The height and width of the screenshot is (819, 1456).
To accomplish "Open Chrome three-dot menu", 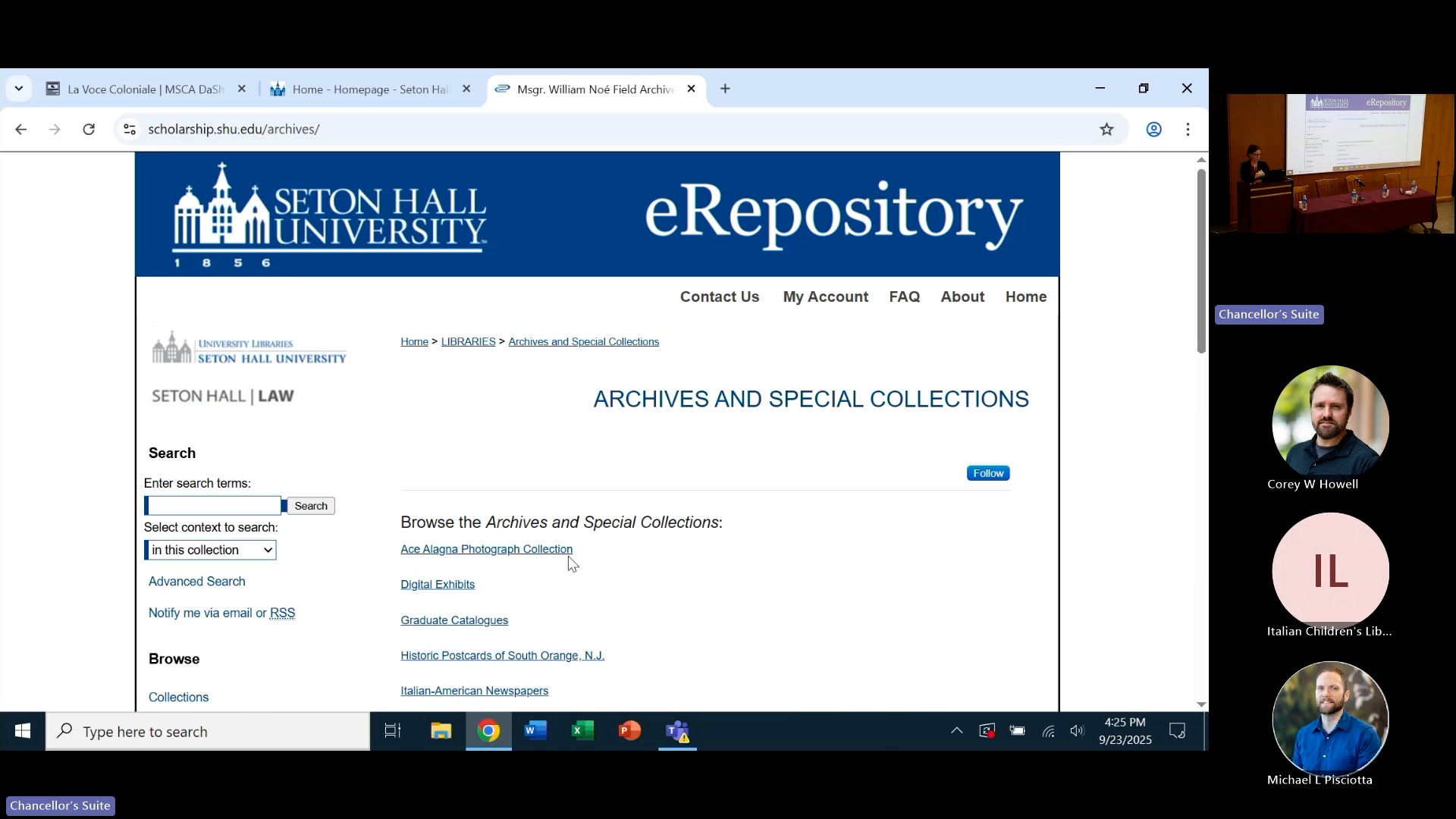I will tap(1188, 130).
